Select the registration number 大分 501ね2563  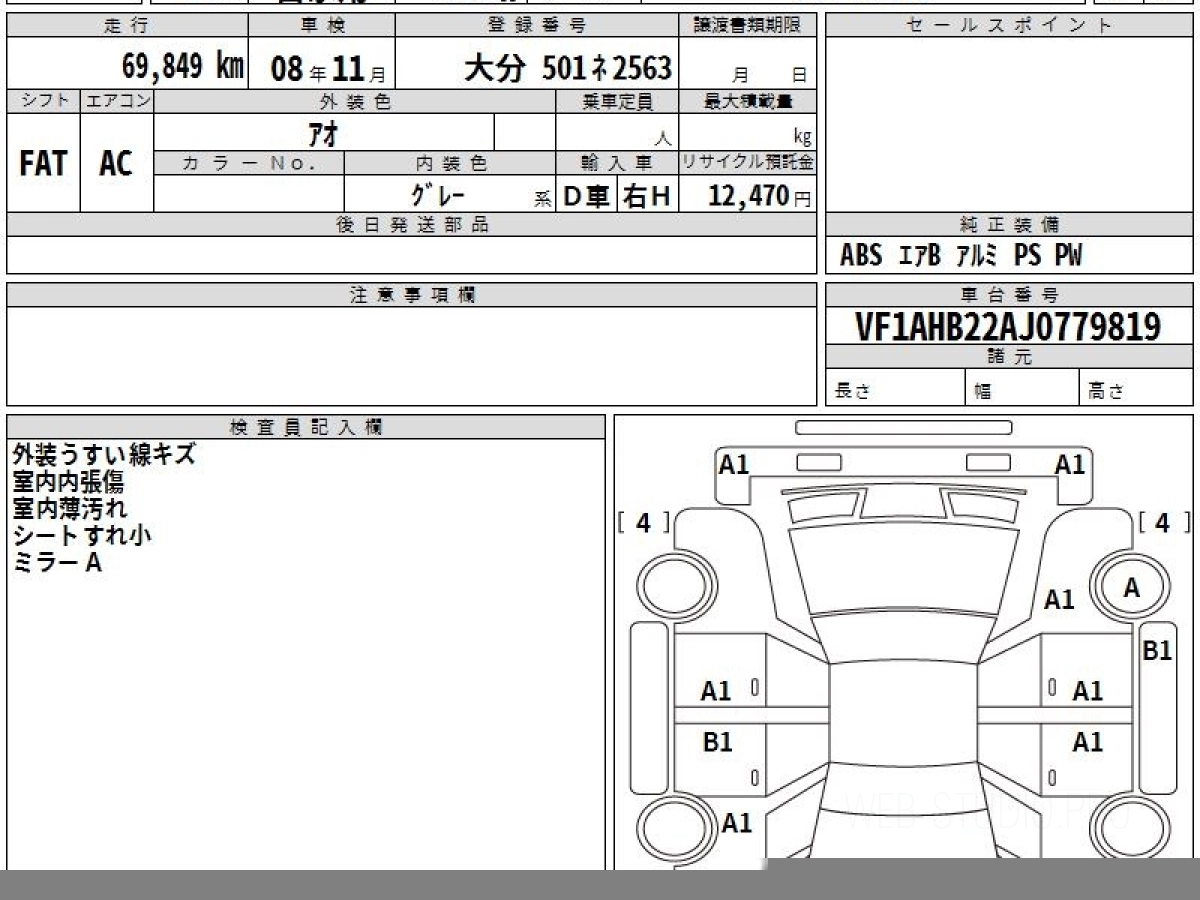[x=567, y=68]
